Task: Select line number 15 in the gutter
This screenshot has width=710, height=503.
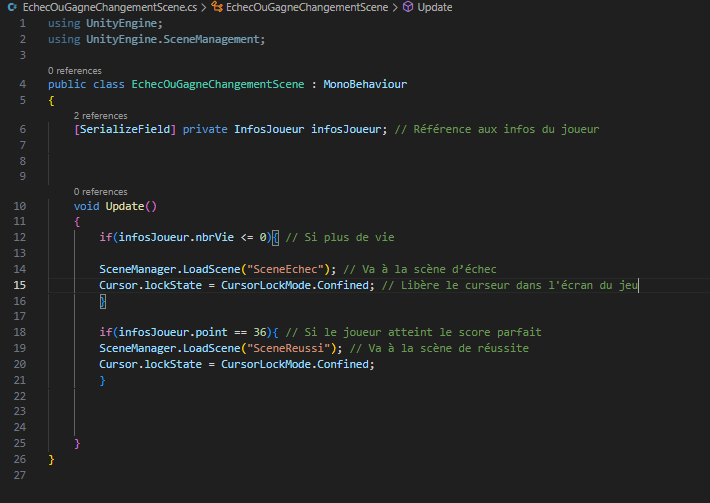Action: coord(22,285)
